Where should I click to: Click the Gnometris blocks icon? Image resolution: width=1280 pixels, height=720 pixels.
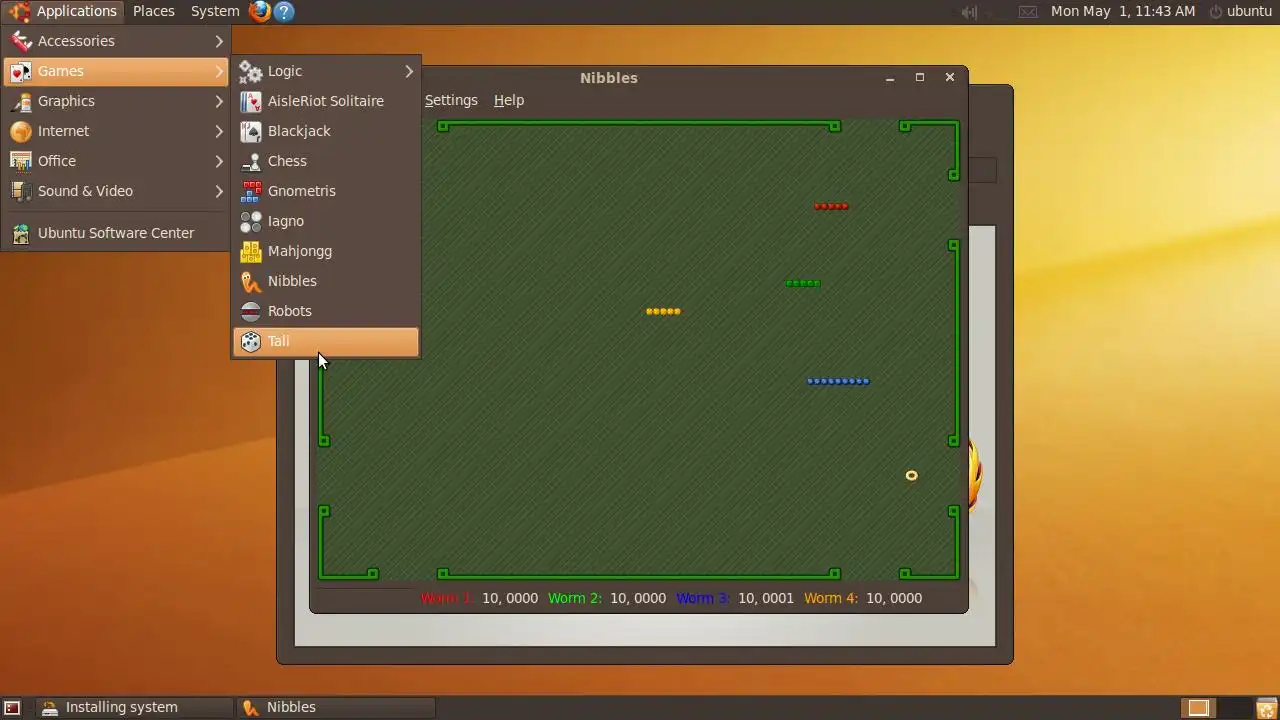[x=251, y=191]
